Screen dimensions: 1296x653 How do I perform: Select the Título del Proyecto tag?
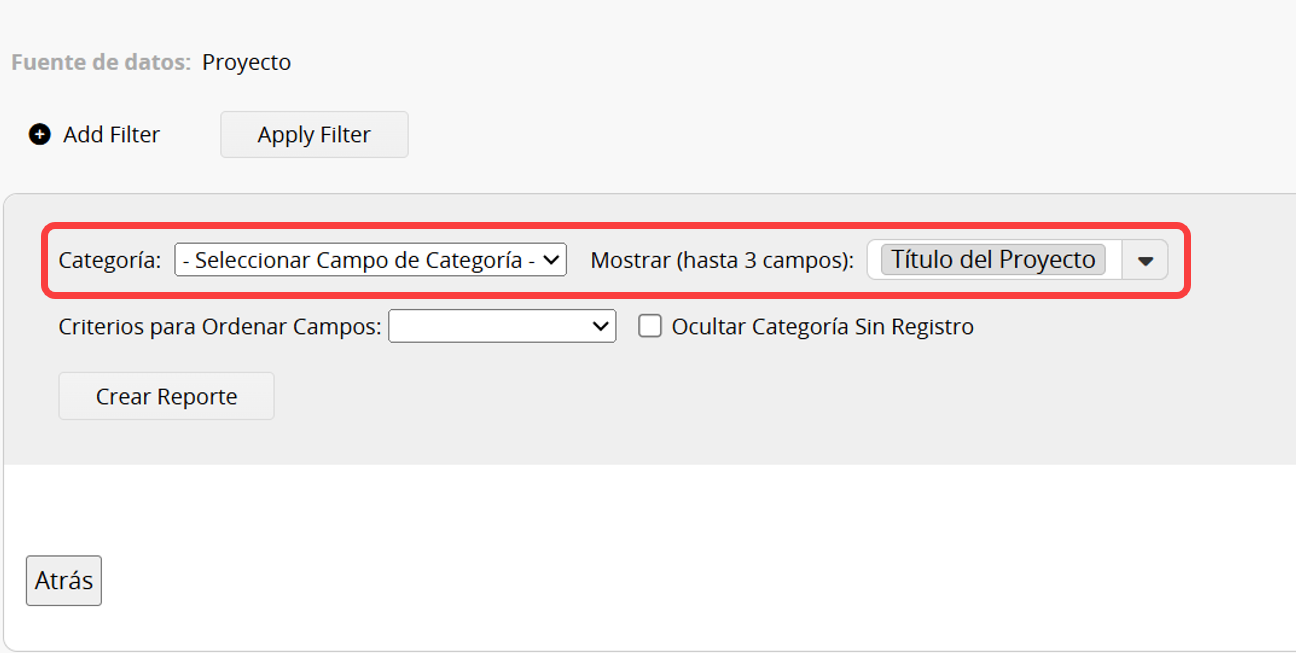pyautogui.click(x=993, y=260)
